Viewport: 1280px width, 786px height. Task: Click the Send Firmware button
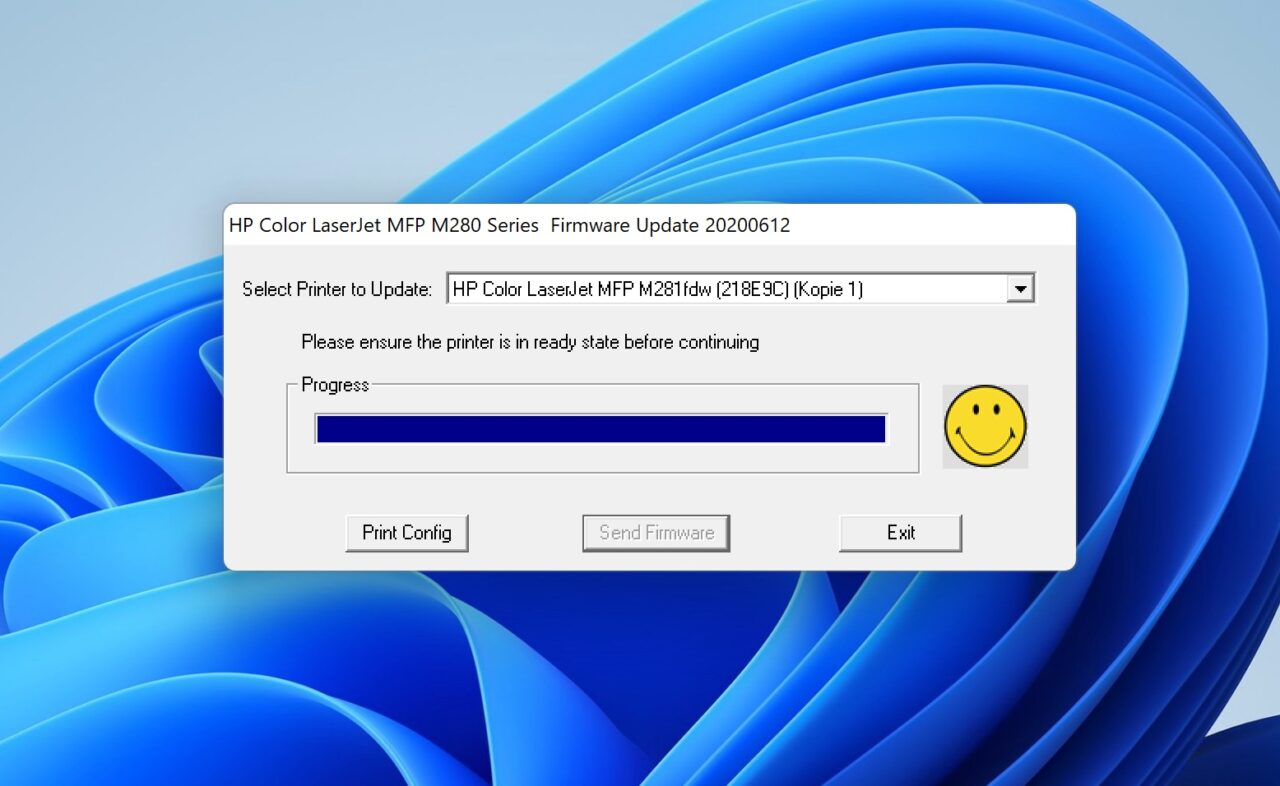656,533
